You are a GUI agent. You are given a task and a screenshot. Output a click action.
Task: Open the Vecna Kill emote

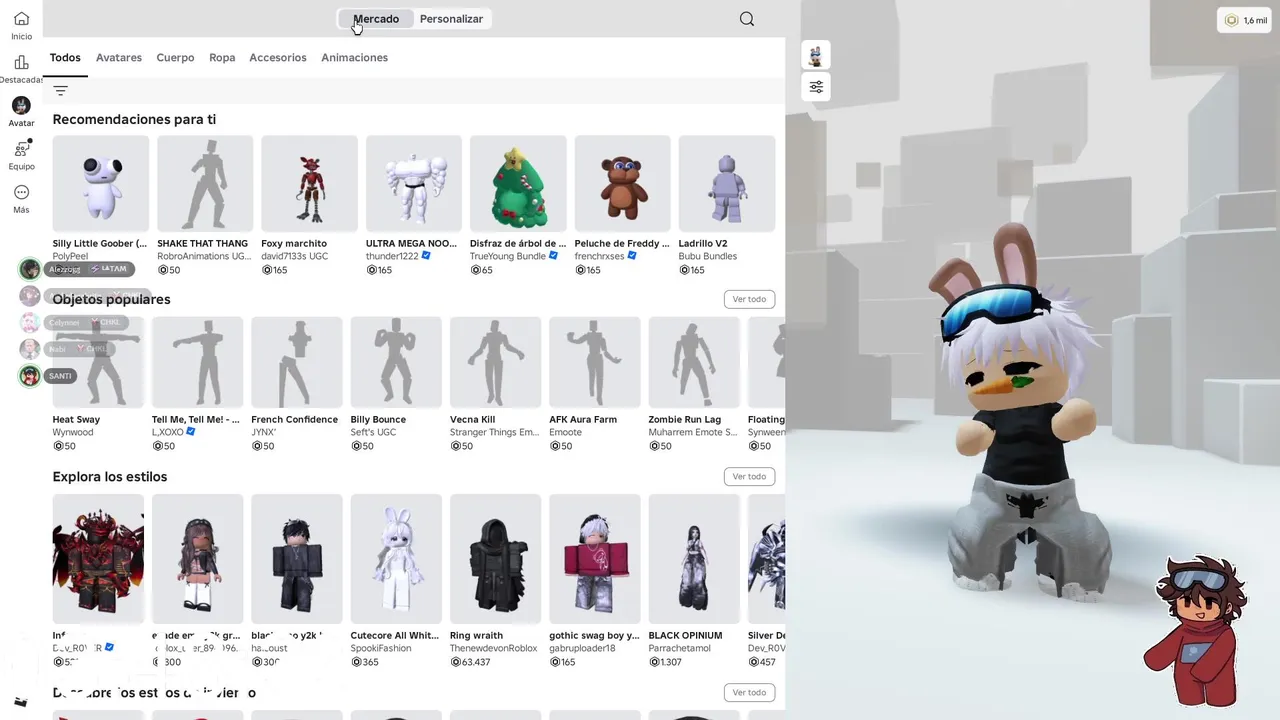point(495,362)
